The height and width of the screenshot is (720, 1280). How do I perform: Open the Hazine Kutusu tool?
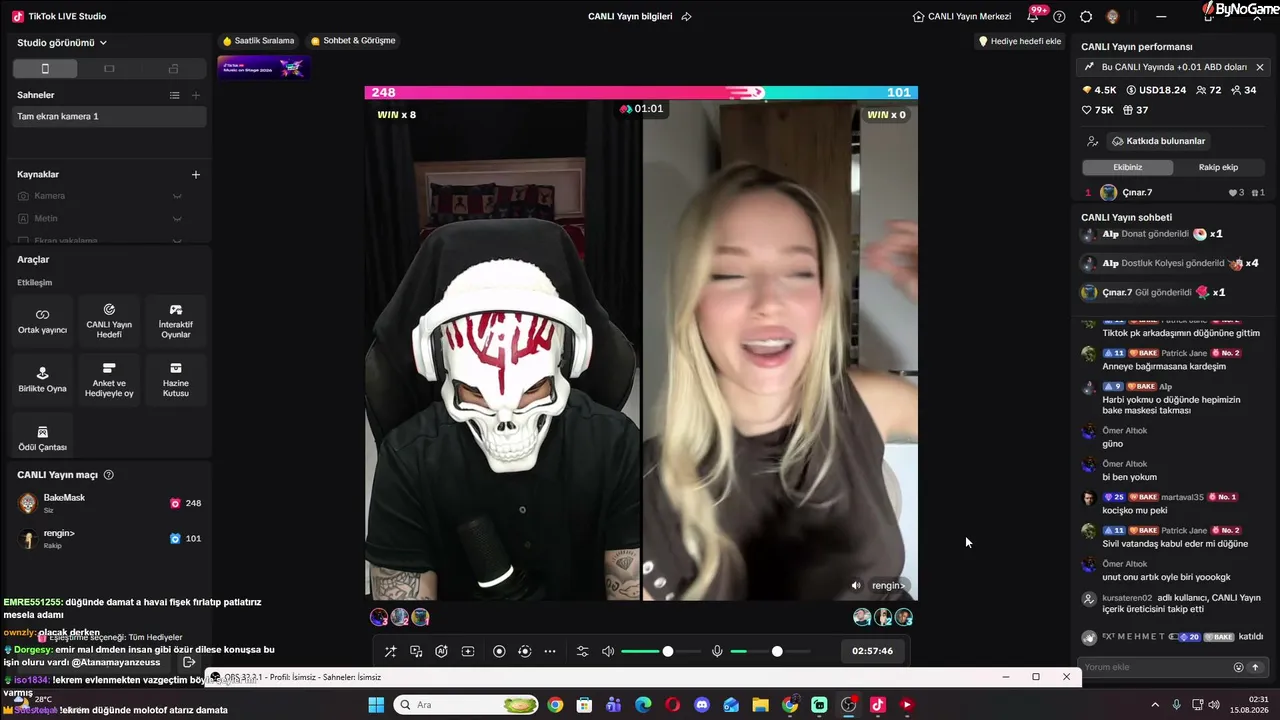tap(176, 379)
